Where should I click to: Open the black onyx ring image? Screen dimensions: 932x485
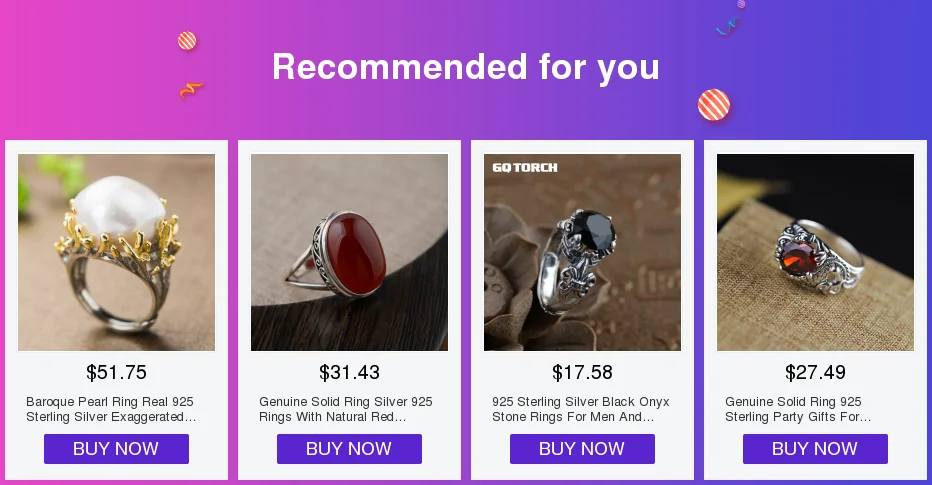[x=582, y=253]
